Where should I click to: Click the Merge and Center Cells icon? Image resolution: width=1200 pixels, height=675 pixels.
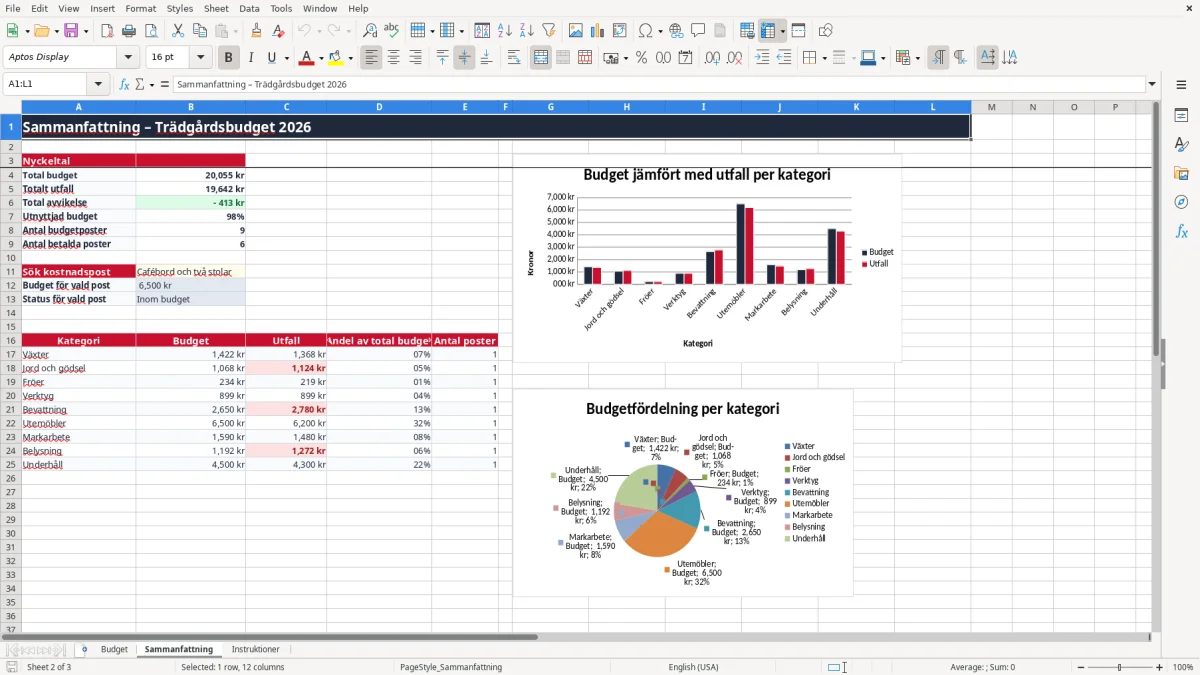click(x=541, y=58)
